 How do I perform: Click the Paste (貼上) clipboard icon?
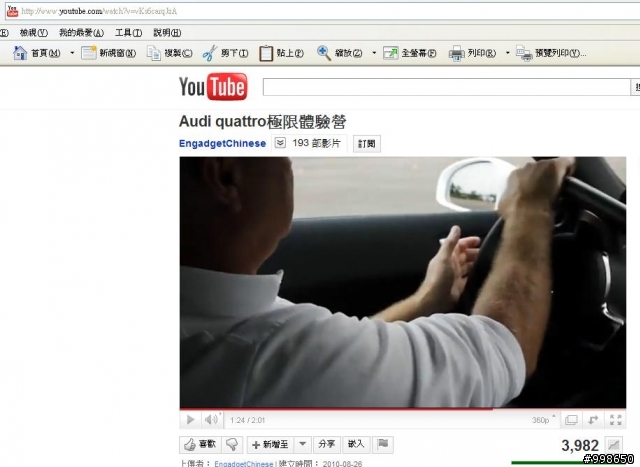266,53
